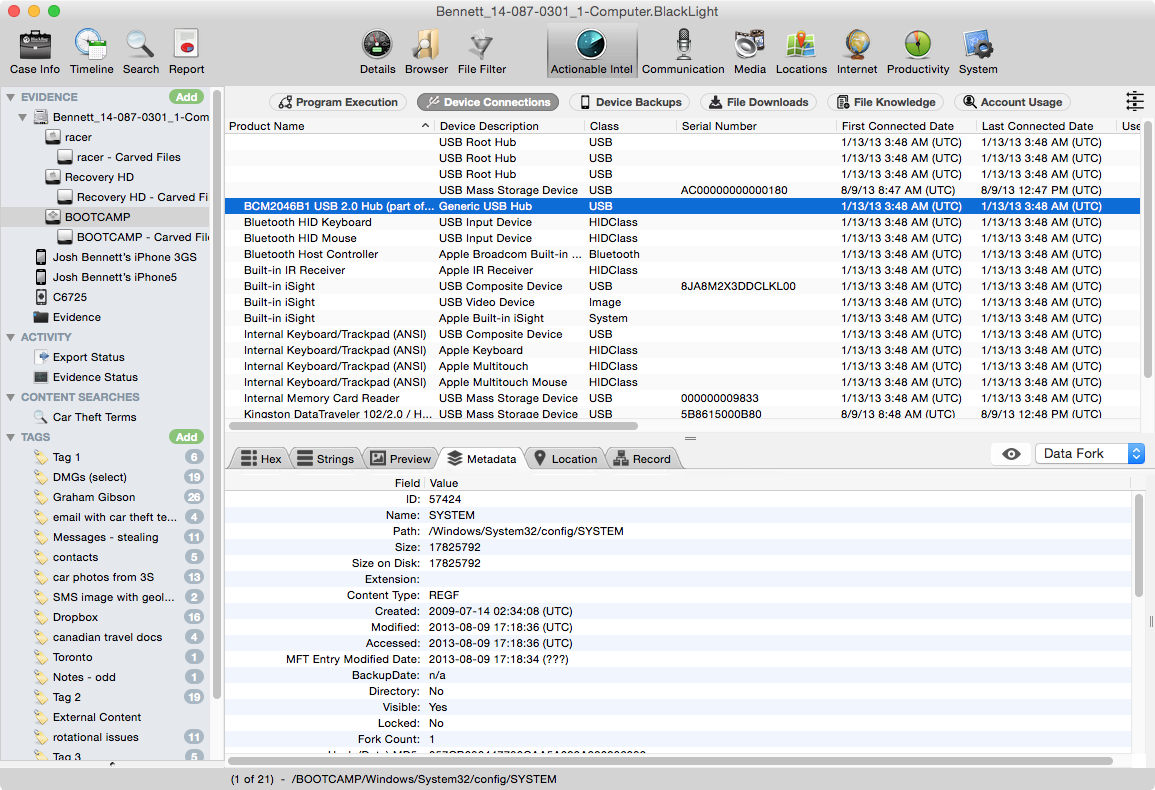1155x790 pixels.
Task: Open the Data Fork dropdown
Action: coord(1089,454)
